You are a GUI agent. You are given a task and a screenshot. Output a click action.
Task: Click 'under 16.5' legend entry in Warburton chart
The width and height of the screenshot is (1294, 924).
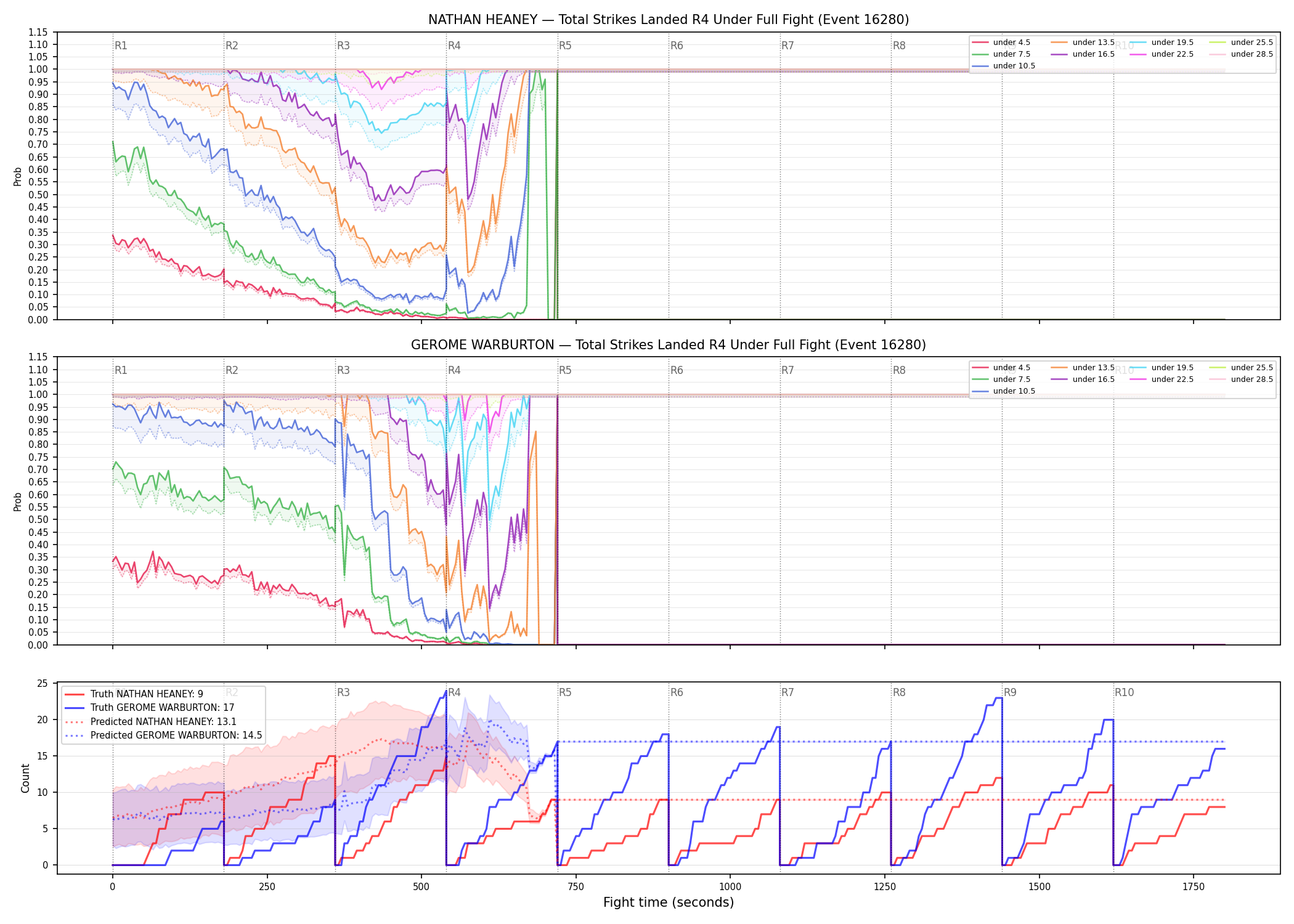coord(1083,379)
